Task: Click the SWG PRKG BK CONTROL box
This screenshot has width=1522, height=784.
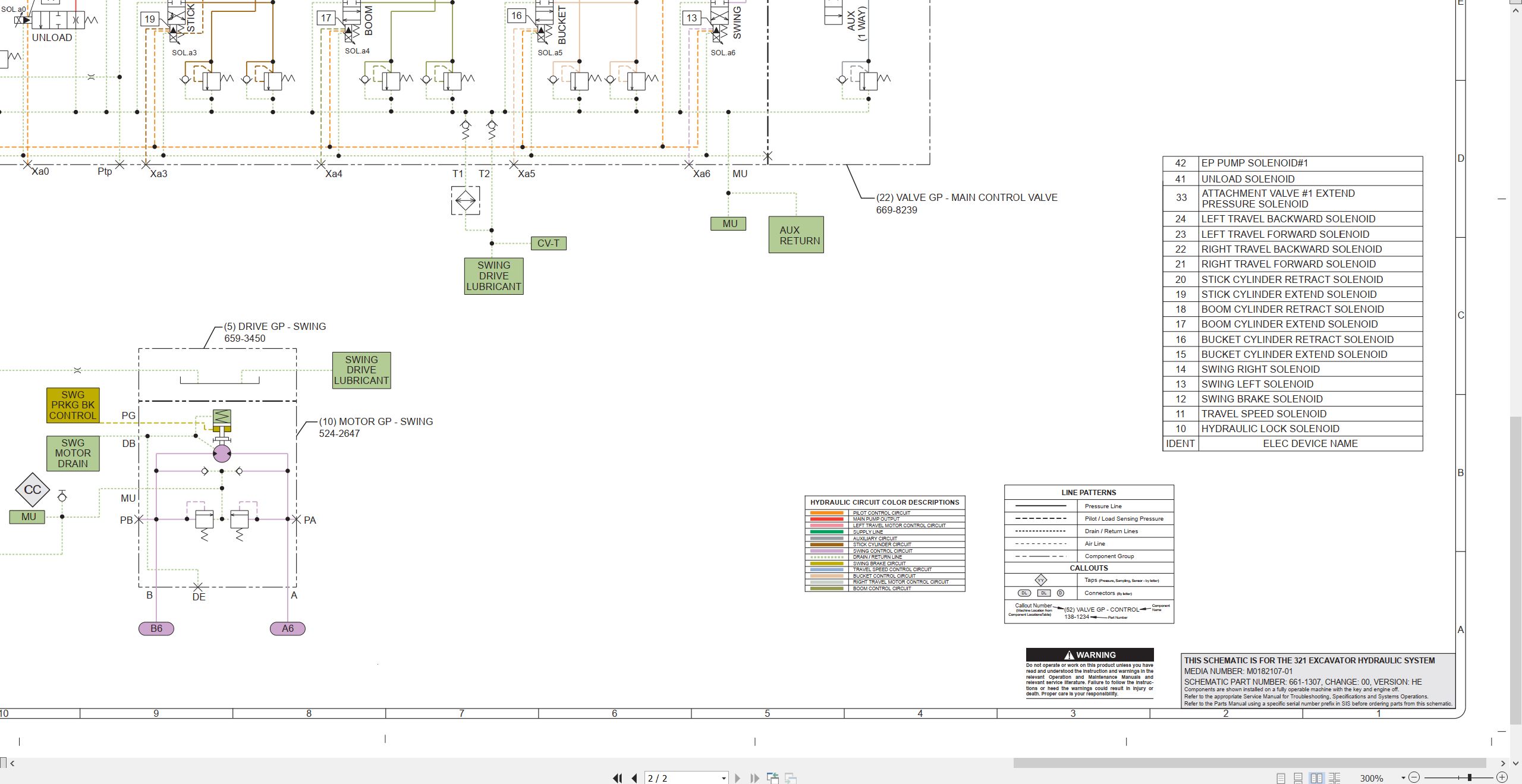Action: [x=73, y=405]
